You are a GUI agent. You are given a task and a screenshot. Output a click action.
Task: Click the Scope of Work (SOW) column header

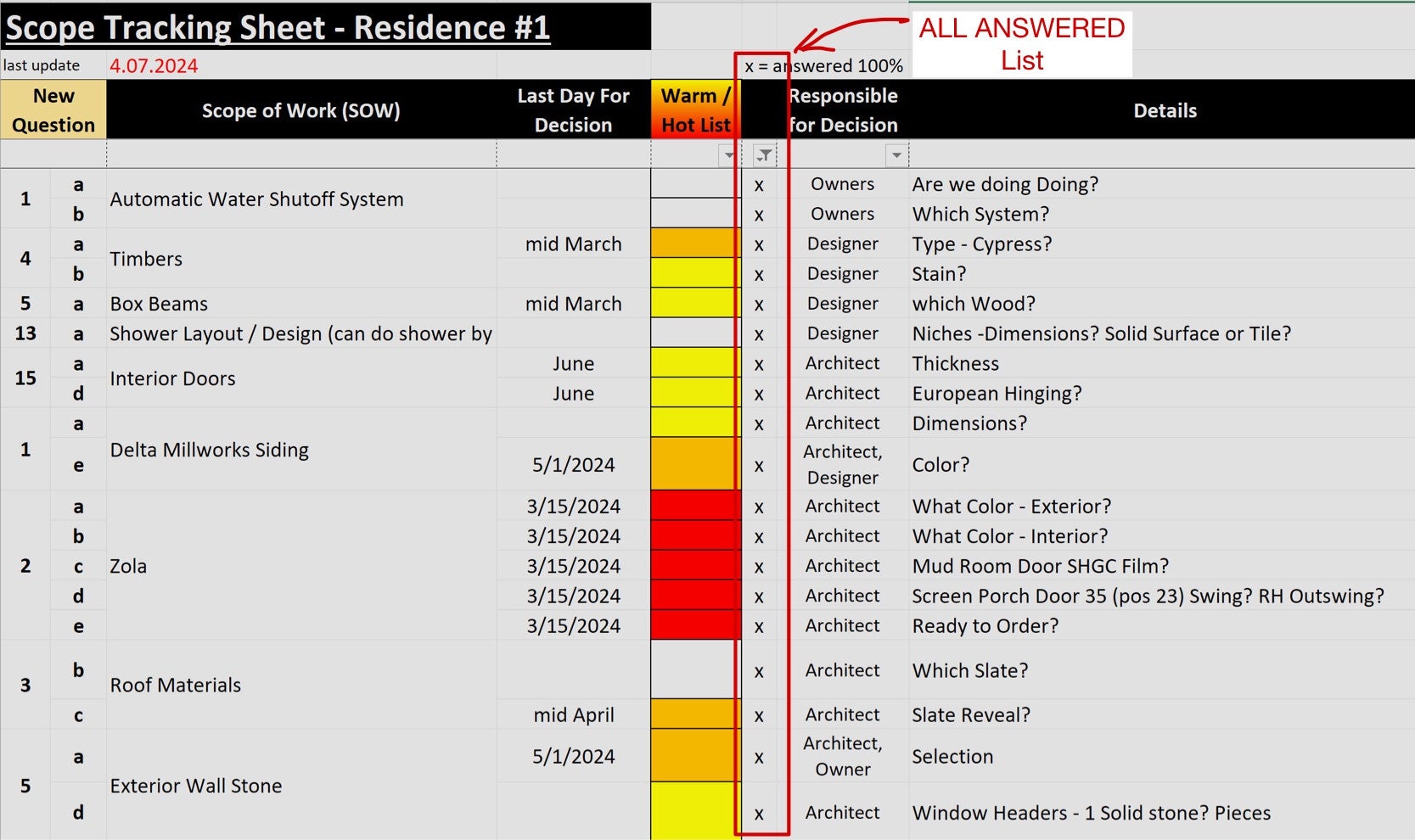tap(301, 110)
